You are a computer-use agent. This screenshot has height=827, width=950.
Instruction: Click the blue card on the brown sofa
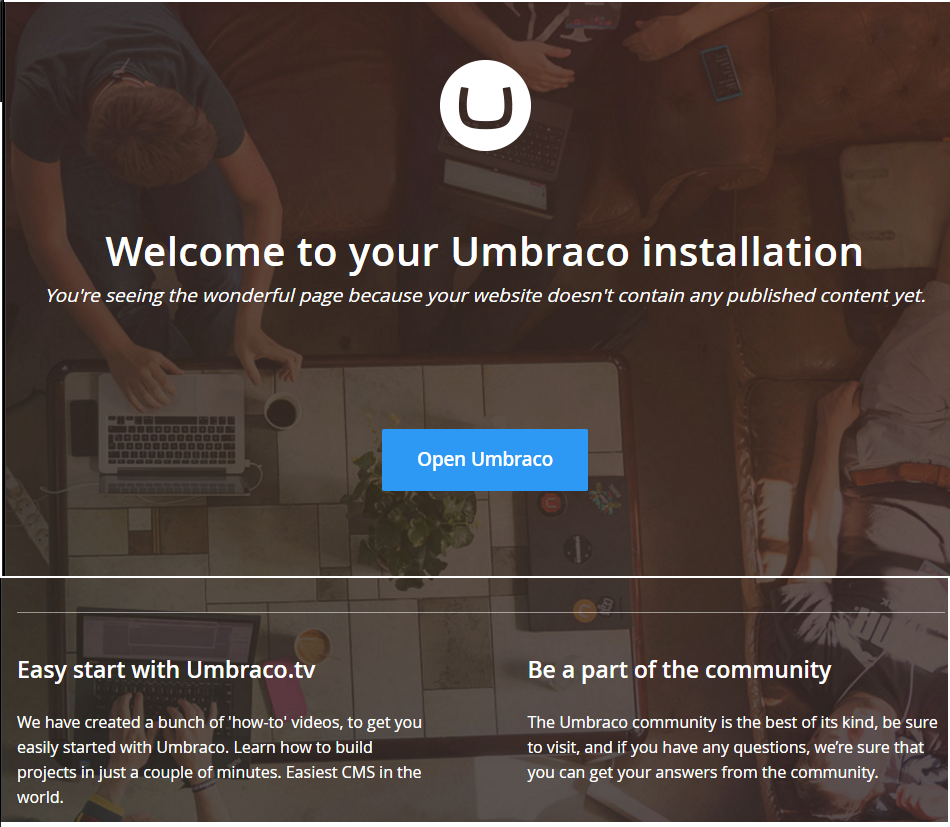tap(722, 73)
